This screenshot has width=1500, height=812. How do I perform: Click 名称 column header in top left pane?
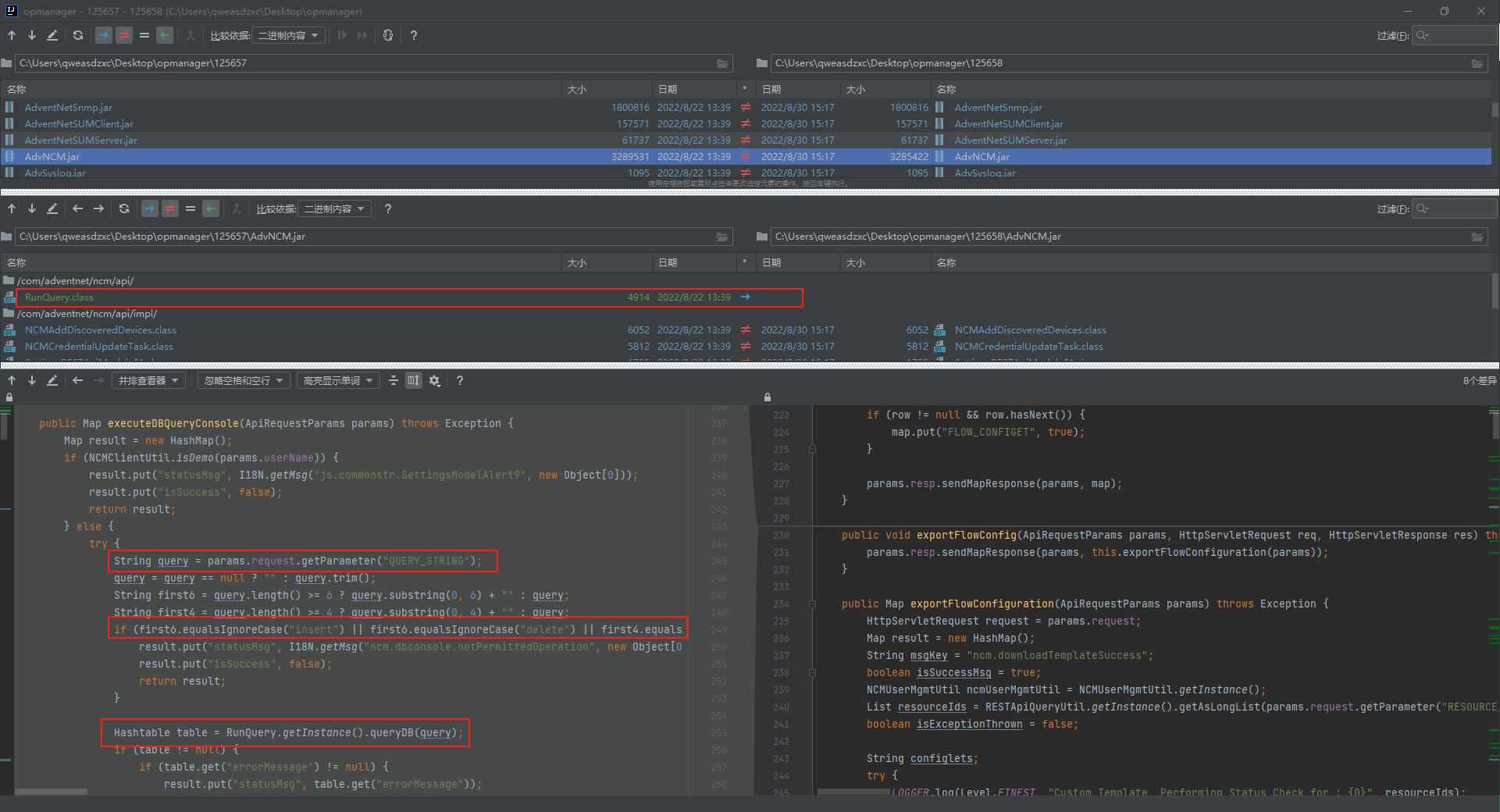pyautogui.click(x=16, y=89)
